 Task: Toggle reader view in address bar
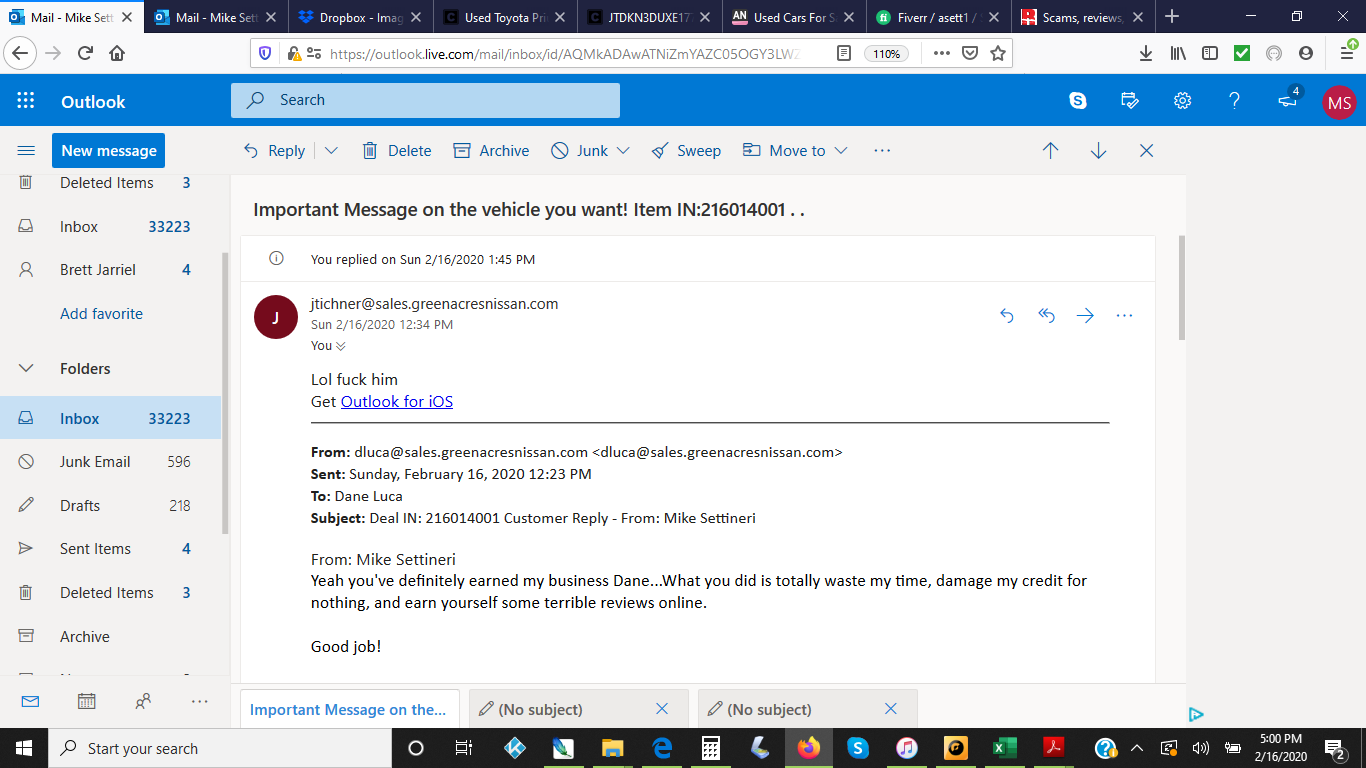[x=844, y=53]
